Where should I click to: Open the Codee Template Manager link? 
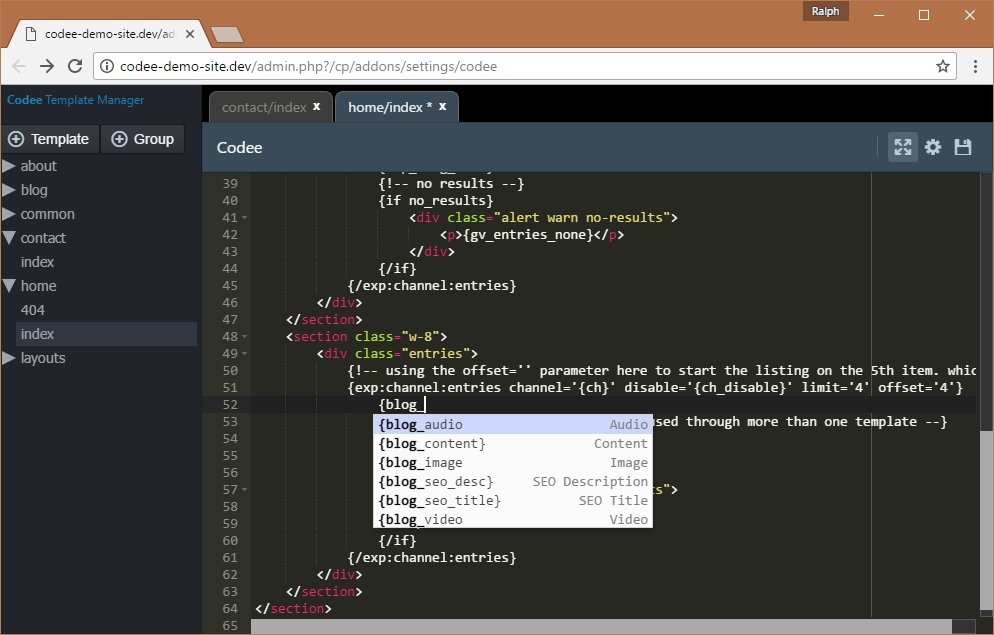coord(75,100)
